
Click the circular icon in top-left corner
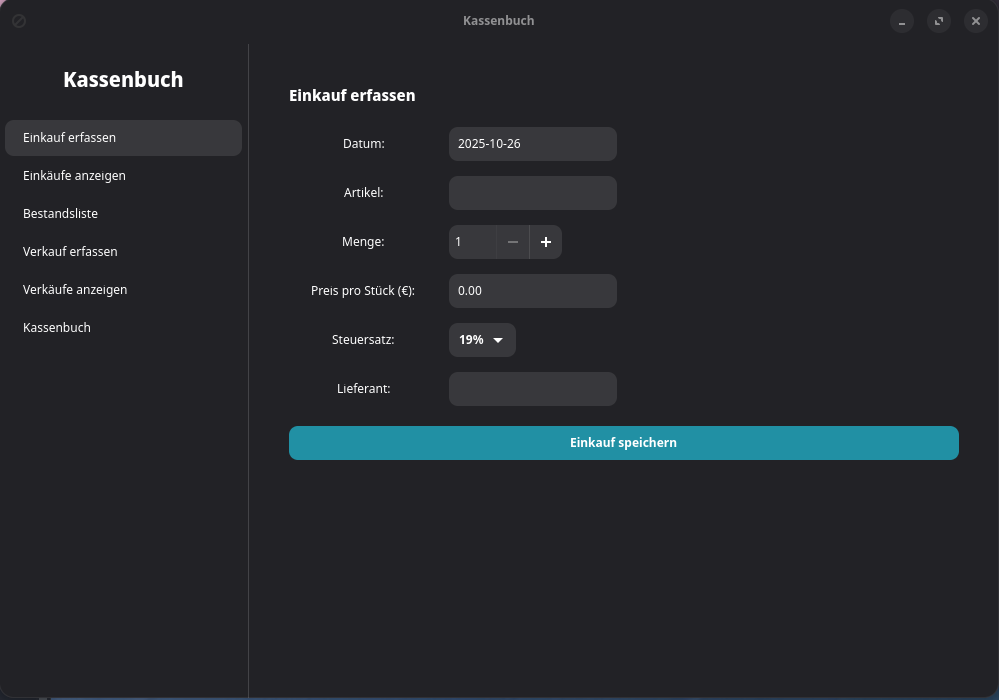pyautogui.click(x=19, y=21)
